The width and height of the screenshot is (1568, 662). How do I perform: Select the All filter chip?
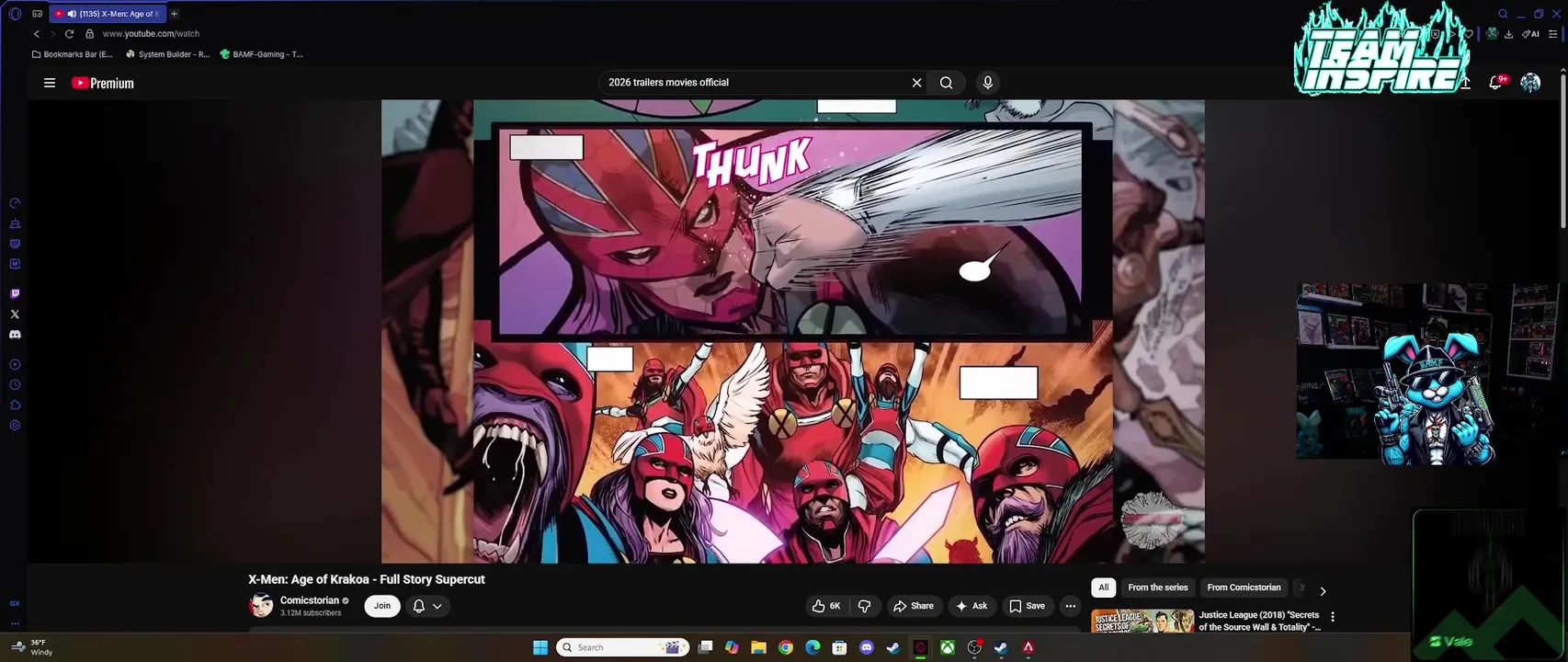[x=1104, y=588]
